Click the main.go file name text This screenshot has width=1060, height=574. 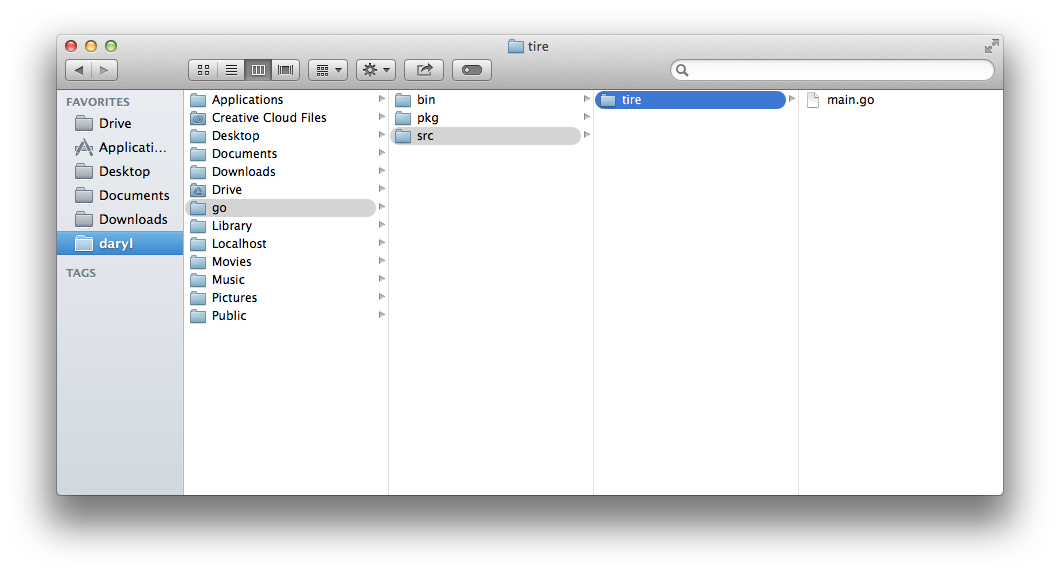tap(850, 100)
